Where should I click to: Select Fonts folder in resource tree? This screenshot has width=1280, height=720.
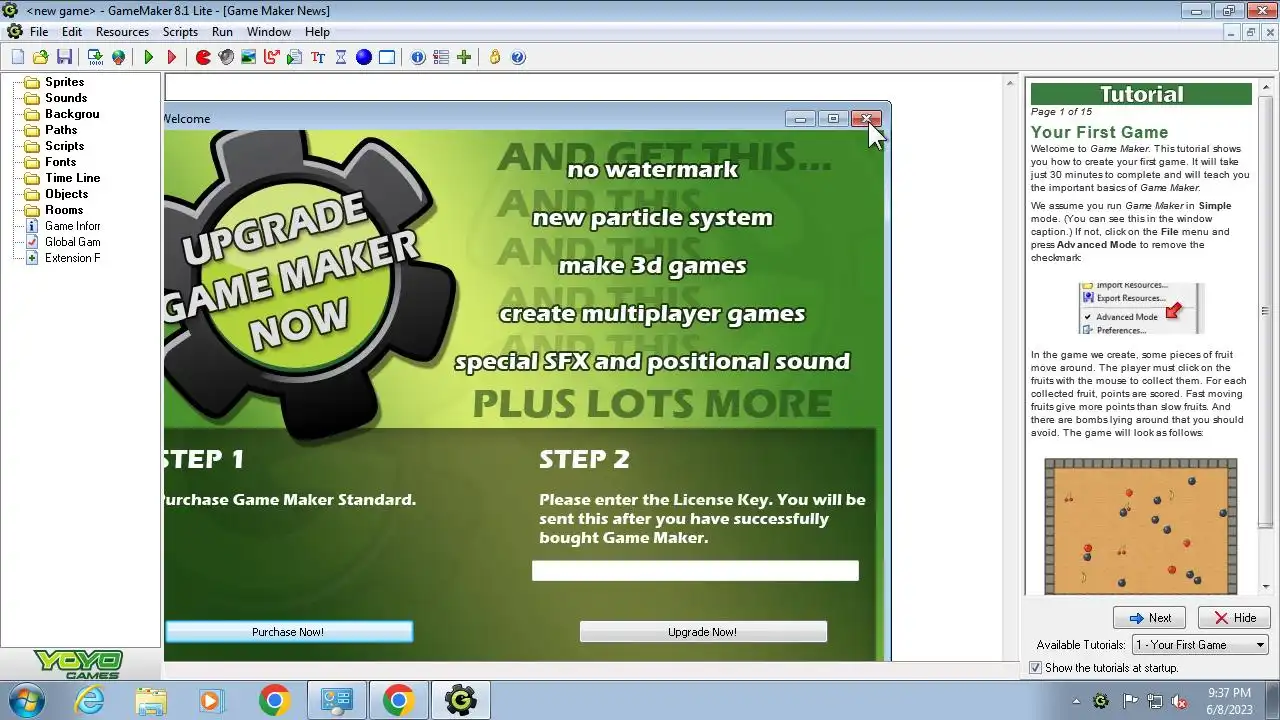tap(60, 162)
